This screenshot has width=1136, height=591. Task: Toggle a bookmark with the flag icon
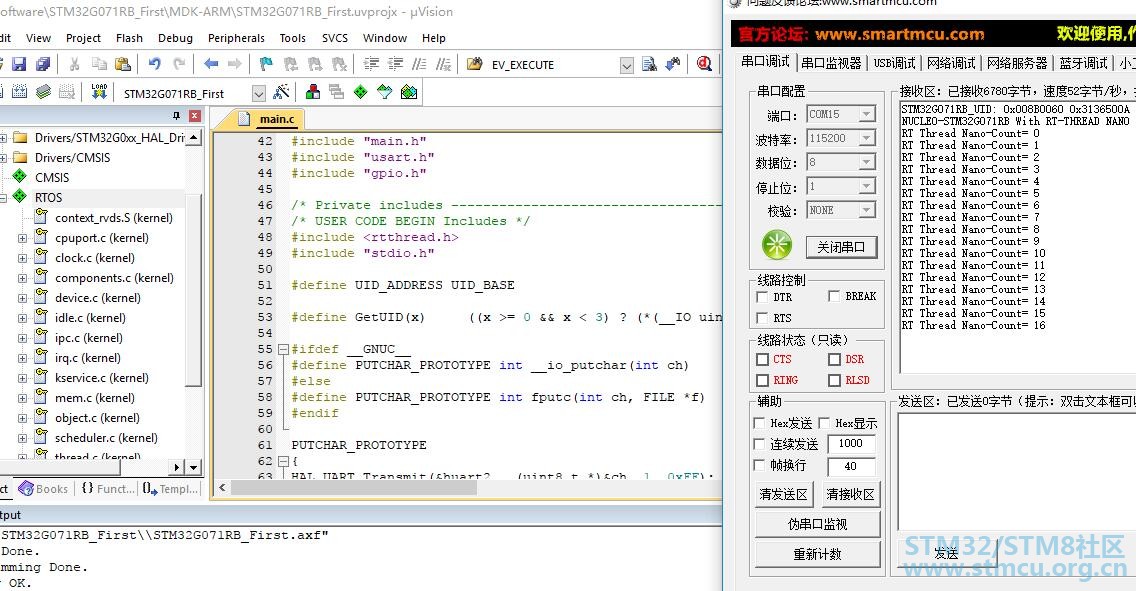[x=266, y=64]
